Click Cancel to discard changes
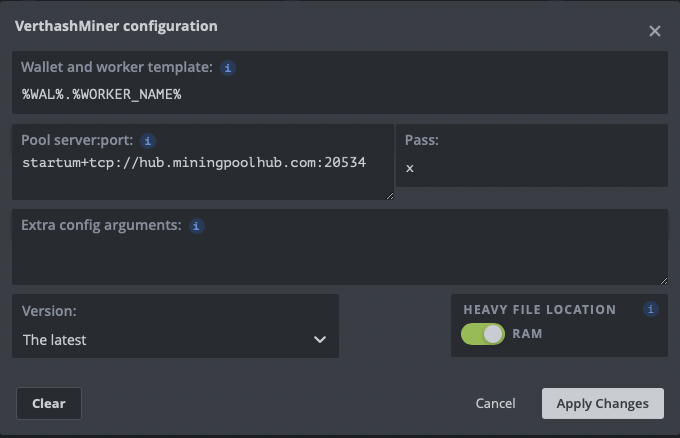Image resolution: width=680 pixels, height=438 pixels. click(495, 403)
